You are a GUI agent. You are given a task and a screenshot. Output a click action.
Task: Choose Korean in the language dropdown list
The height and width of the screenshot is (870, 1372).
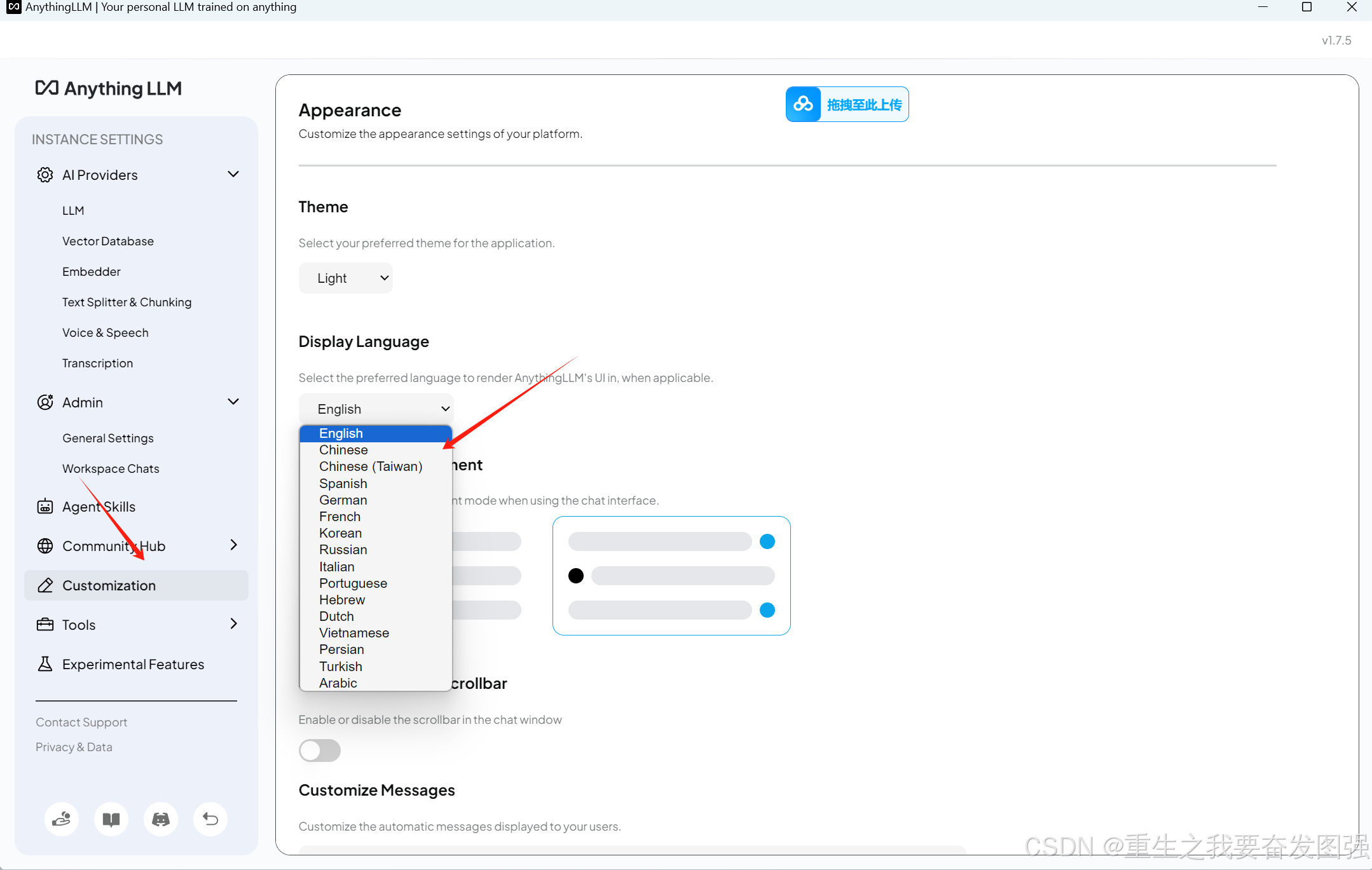pyautogui.click(x=340, y=533)
